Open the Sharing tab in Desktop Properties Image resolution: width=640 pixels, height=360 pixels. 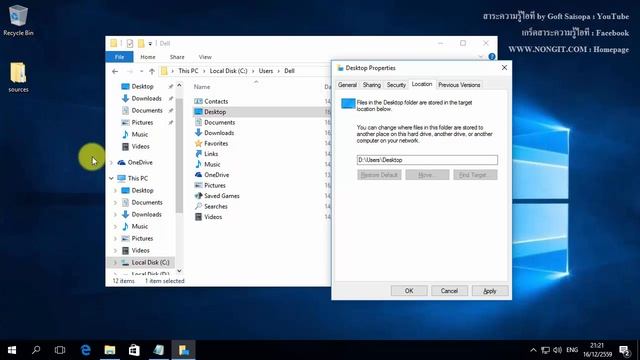[371, 85]
